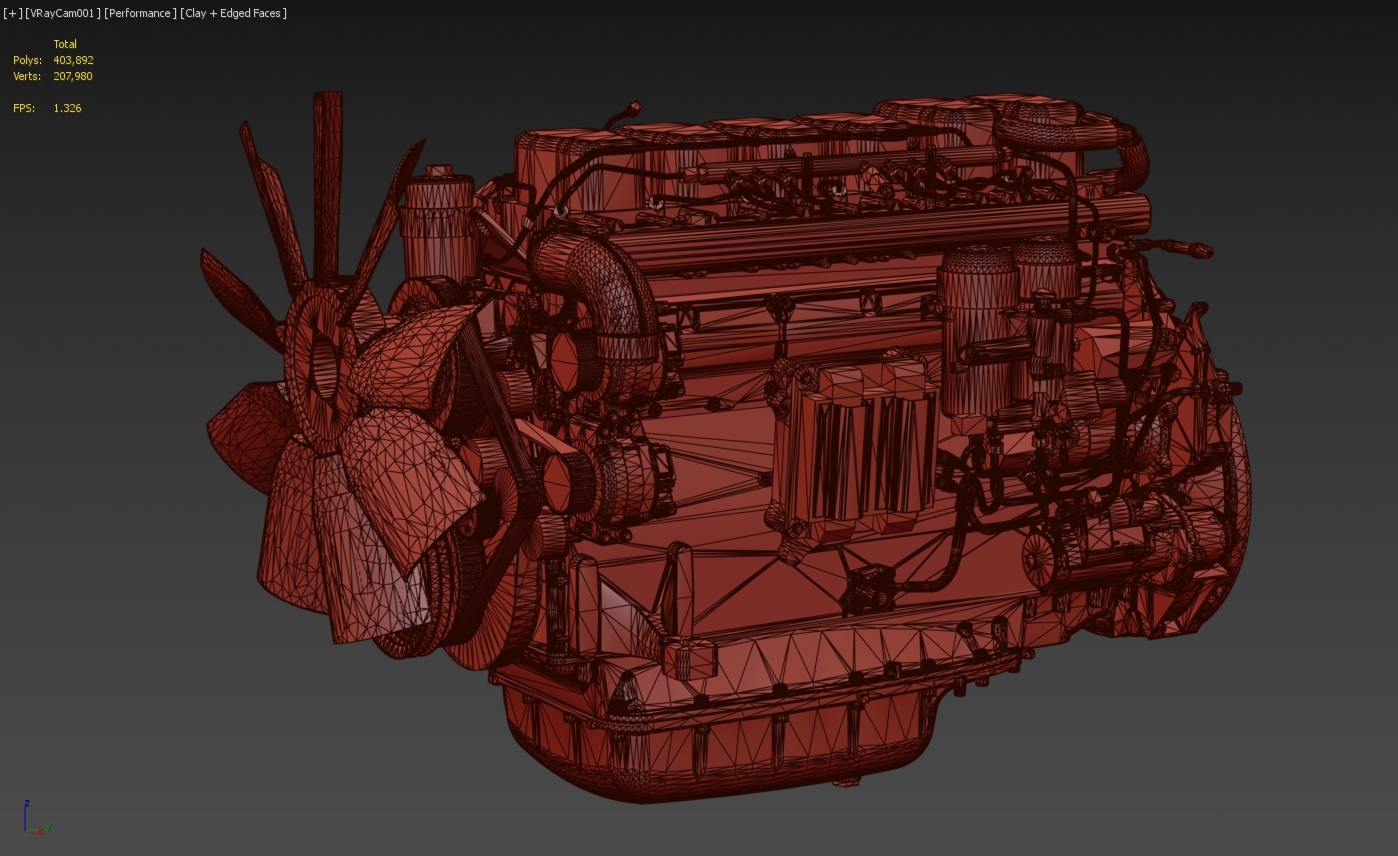Click the Total statistics header
Viewport: 1398px width, 856px height.
pos(65,44)
